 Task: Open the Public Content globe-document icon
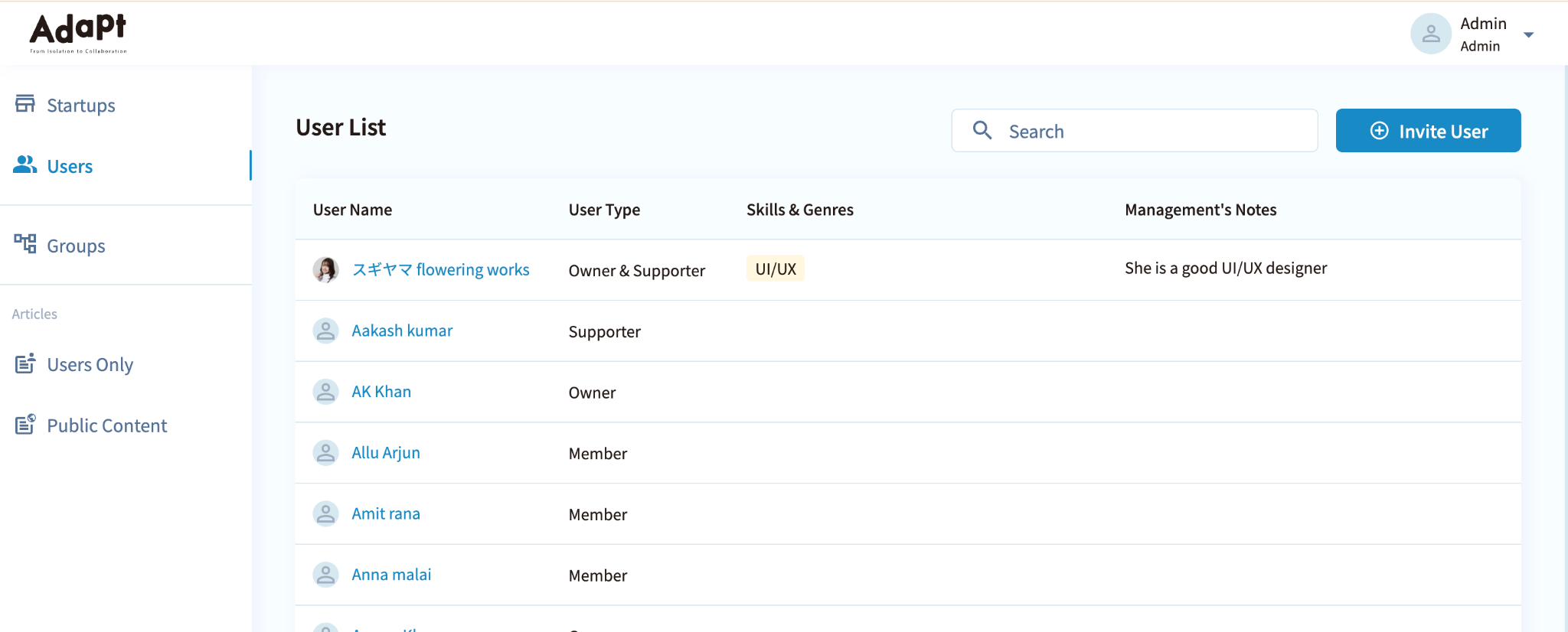tap(25, 424)
